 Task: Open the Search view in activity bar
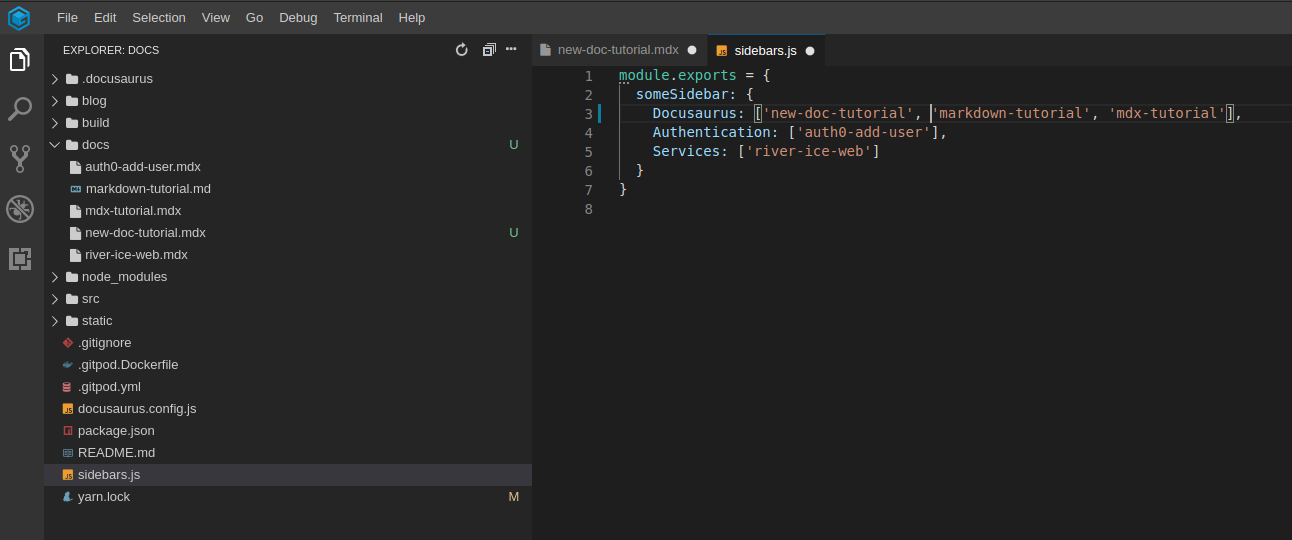click(x=20, y=109)
